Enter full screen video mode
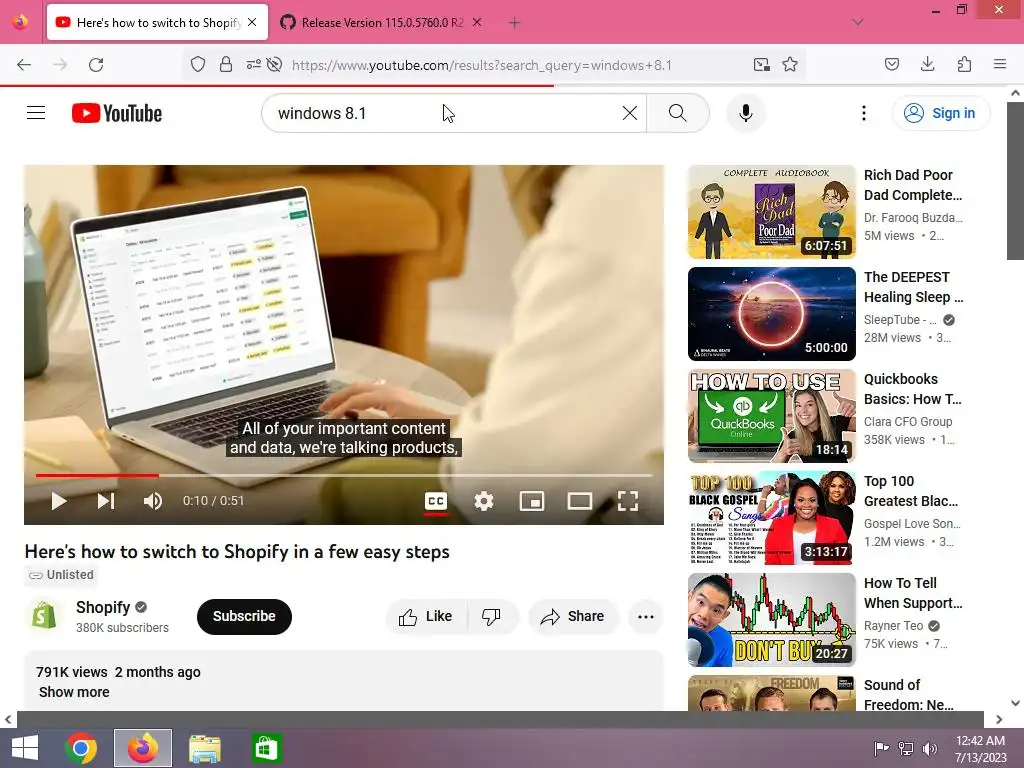 click(628, 501)
